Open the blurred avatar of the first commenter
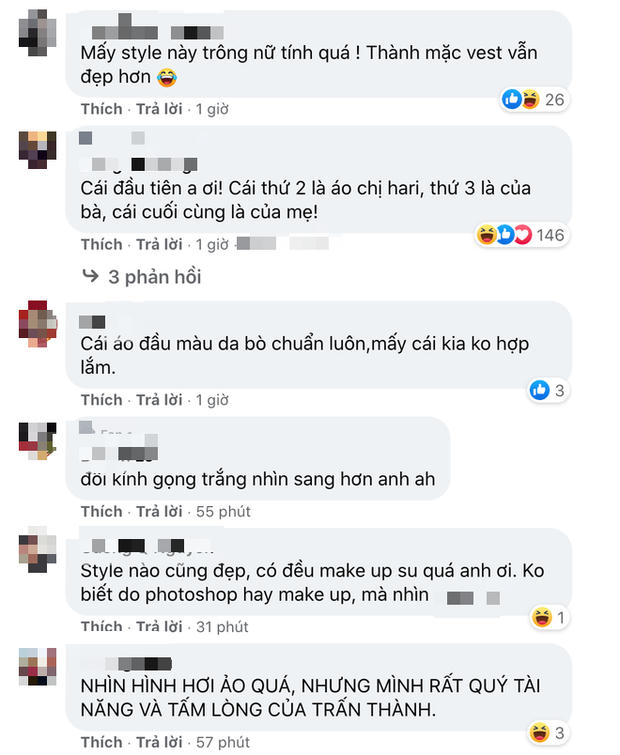 (38, 33)
